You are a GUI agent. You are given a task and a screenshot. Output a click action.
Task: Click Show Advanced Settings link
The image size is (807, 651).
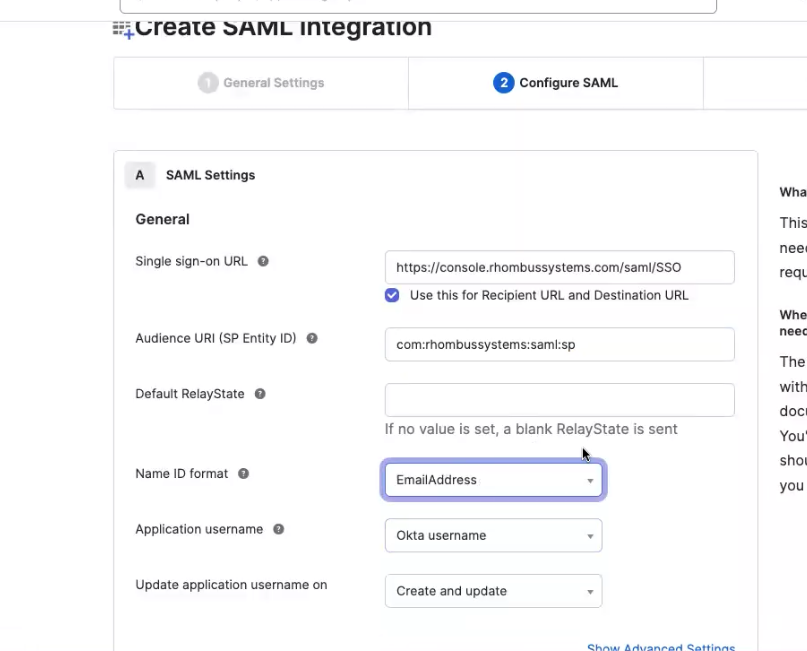661,646
